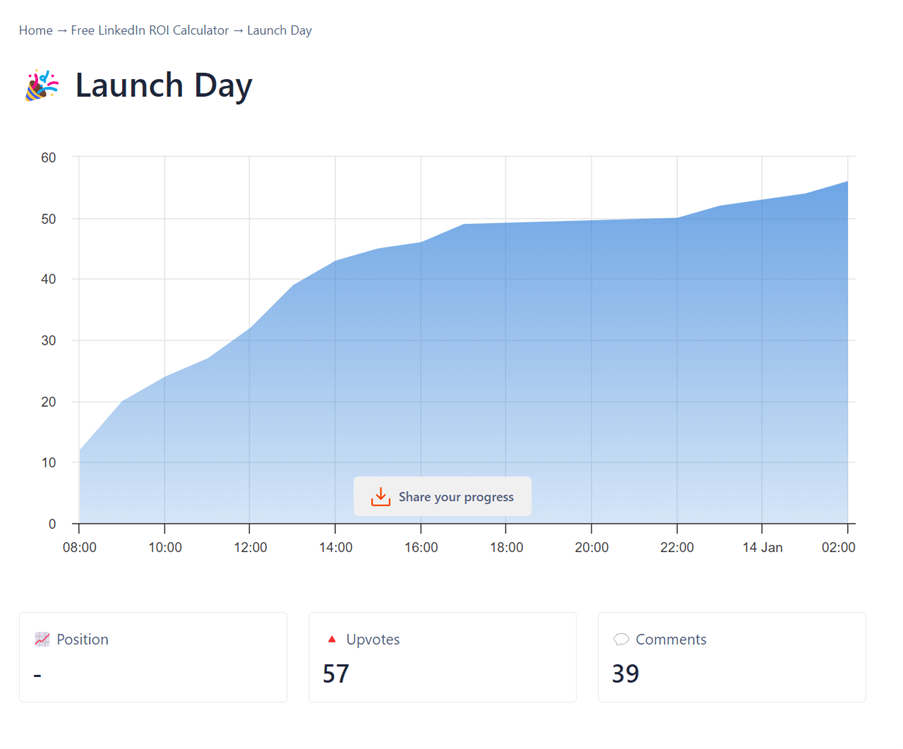Click the Upvotes card label

pyautogui.click(x=373, y=639)
